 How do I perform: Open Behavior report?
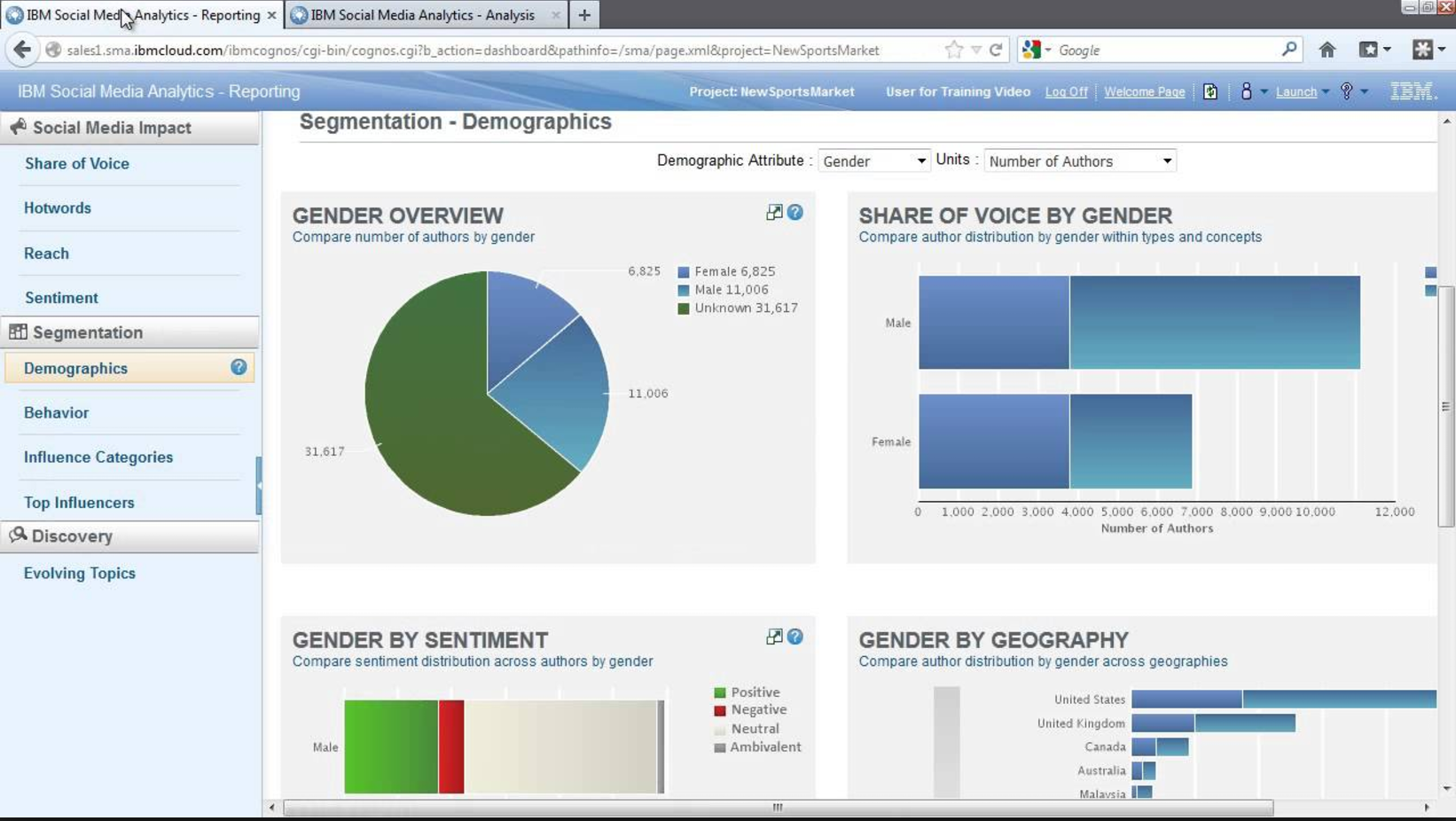[x=56, y=412]
